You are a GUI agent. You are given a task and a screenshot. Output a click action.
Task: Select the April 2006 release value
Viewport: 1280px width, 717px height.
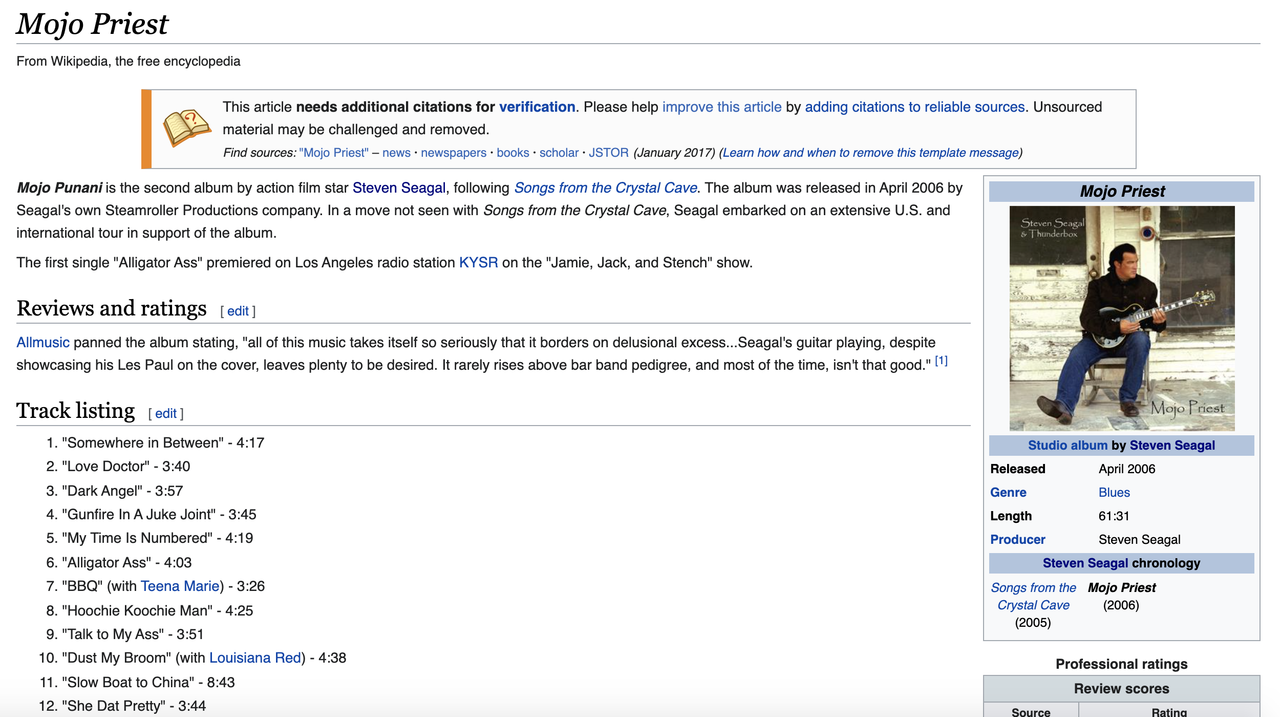pos(1127,469)
